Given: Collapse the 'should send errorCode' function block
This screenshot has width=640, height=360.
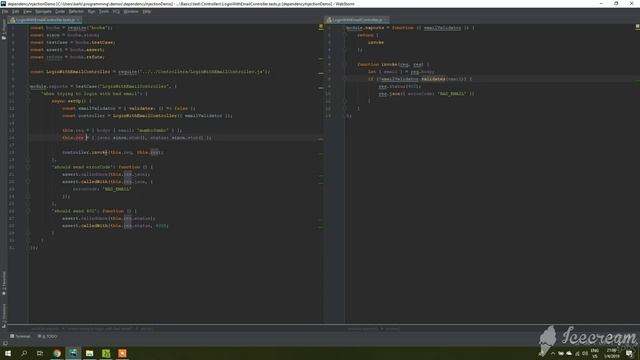Looking at the screenshot, I should coord(28,167).
